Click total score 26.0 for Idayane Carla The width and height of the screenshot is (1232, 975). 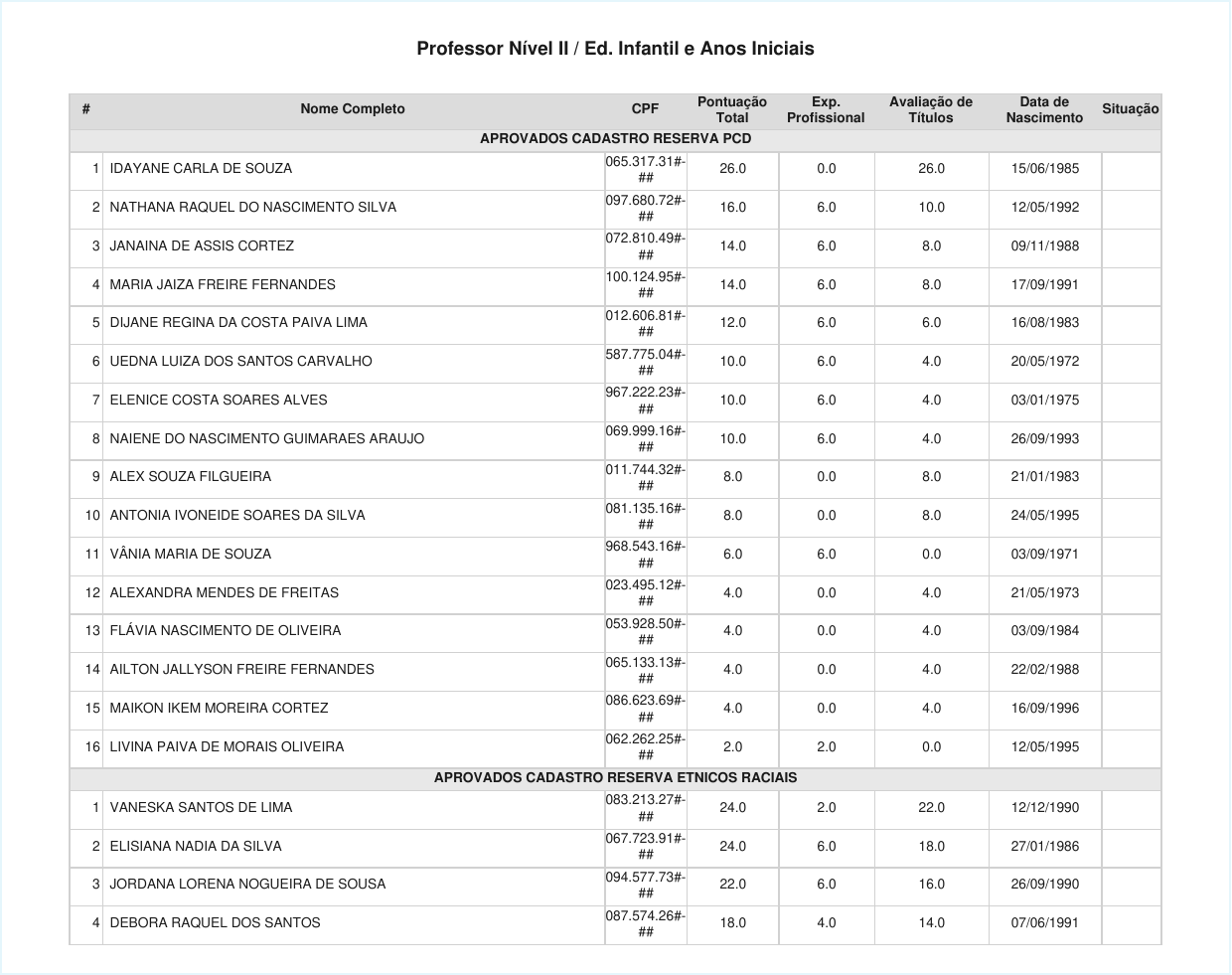[732, 169]
